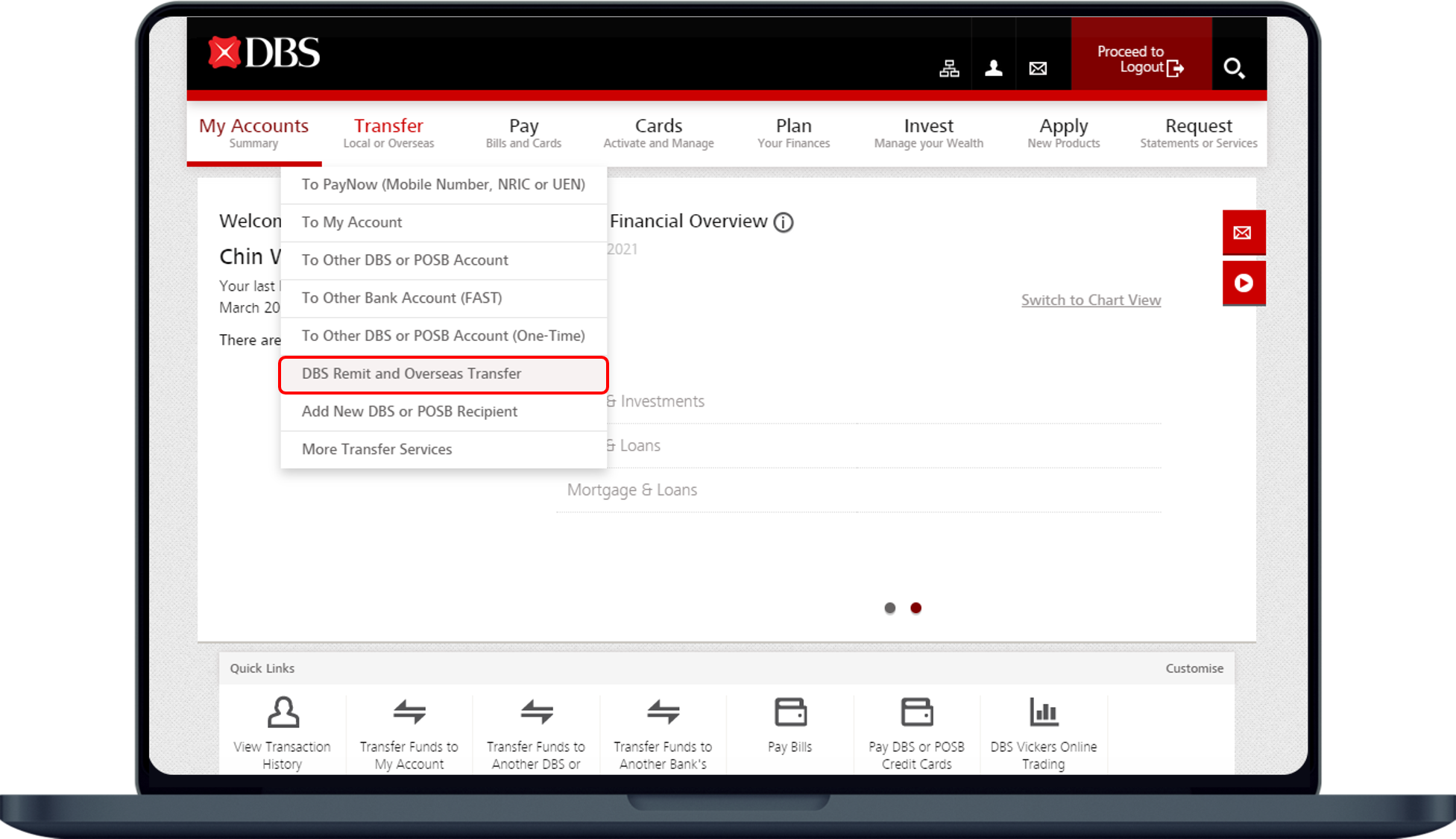The width and height of the screenshot is (1456, 839).
Task: Click the Financial Overview info icon
Action: (x=784, y=222)
